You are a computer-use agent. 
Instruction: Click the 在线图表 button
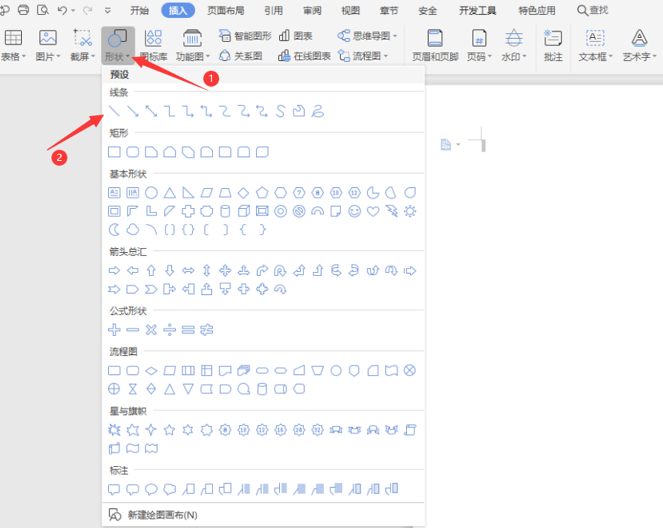tap(304, 56)
